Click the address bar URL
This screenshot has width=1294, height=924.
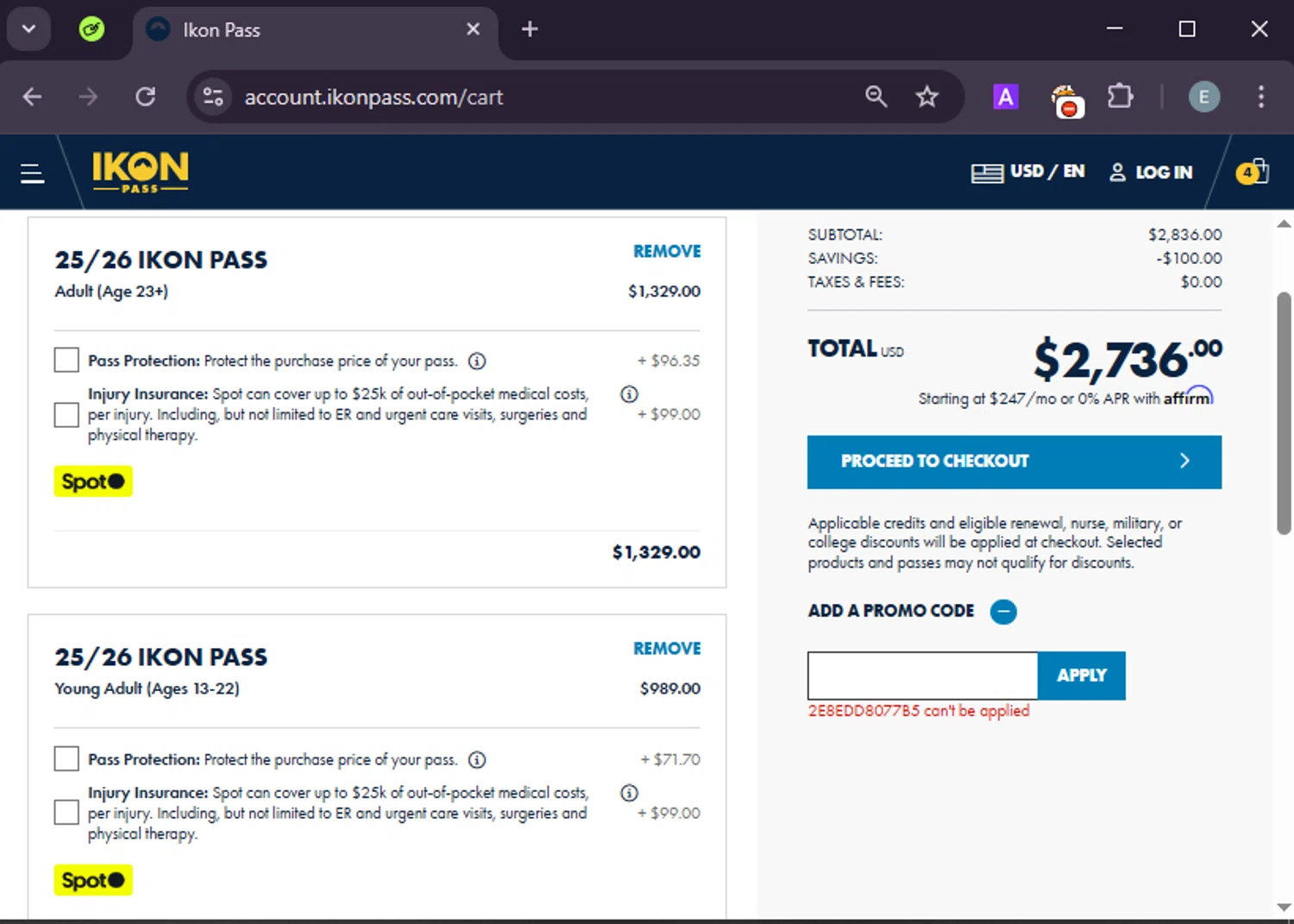point(374,97)
